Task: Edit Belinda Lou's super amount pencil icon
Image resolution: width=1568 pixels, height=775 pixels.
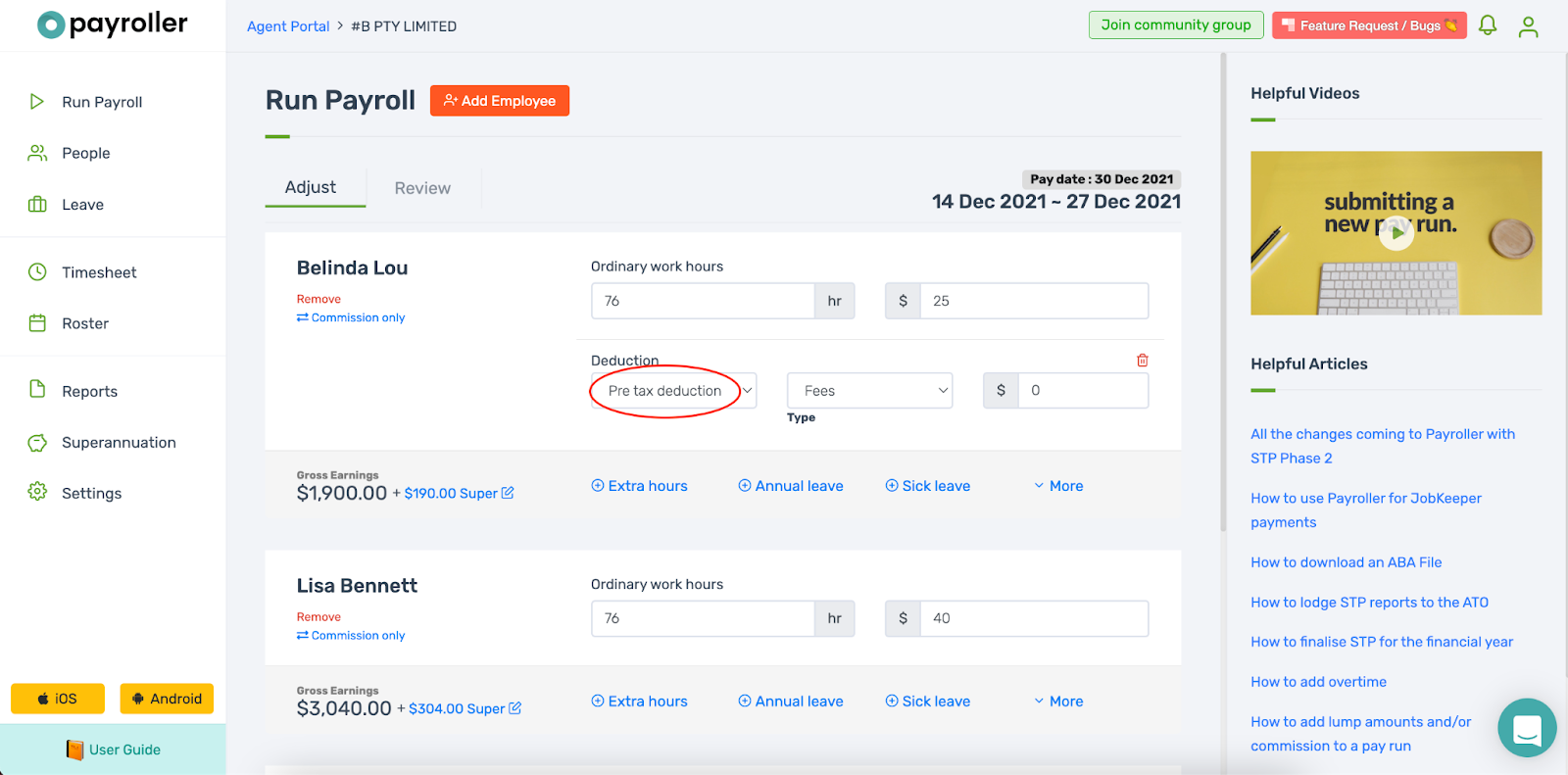Action: (508, 493)
